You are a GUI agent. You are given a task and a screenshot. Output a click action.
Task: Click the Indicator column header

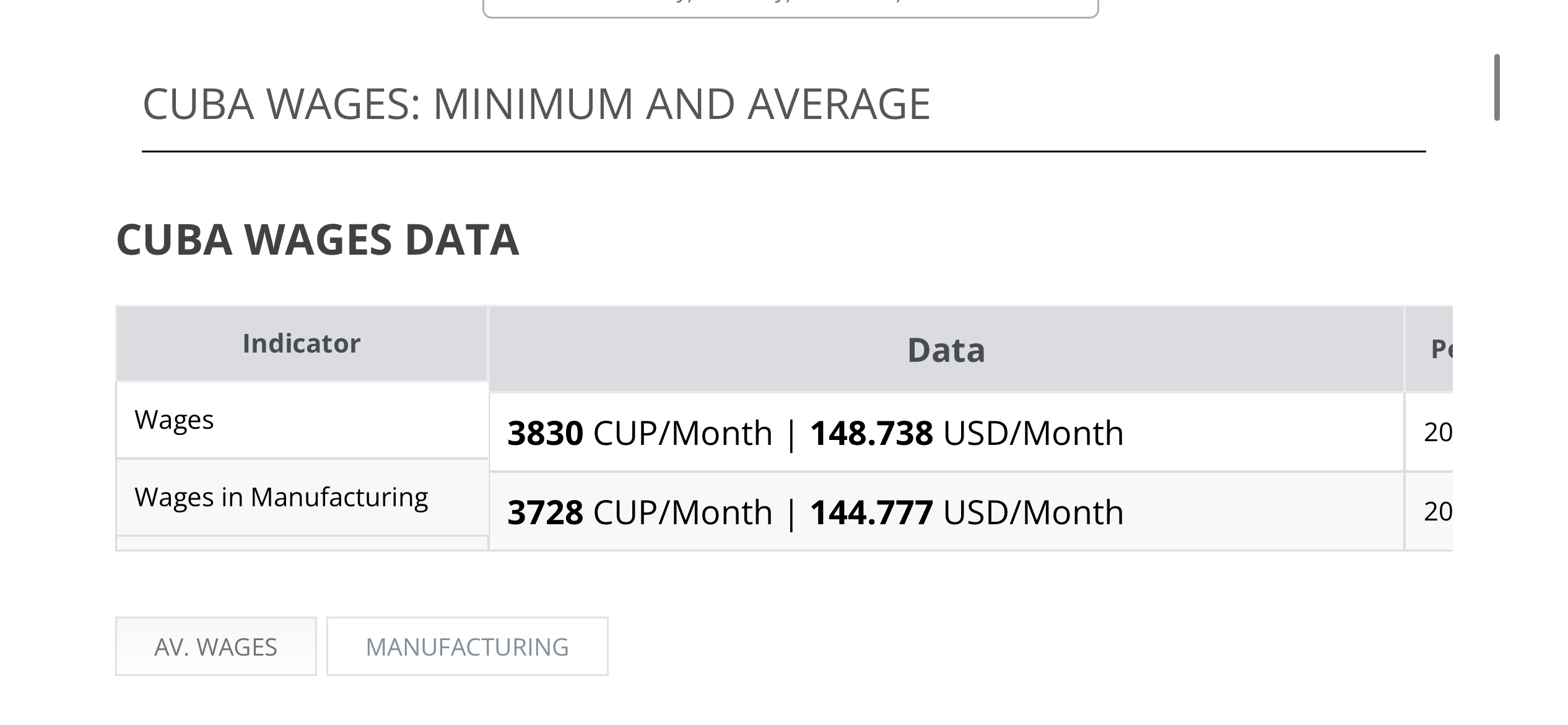(302, 343)
